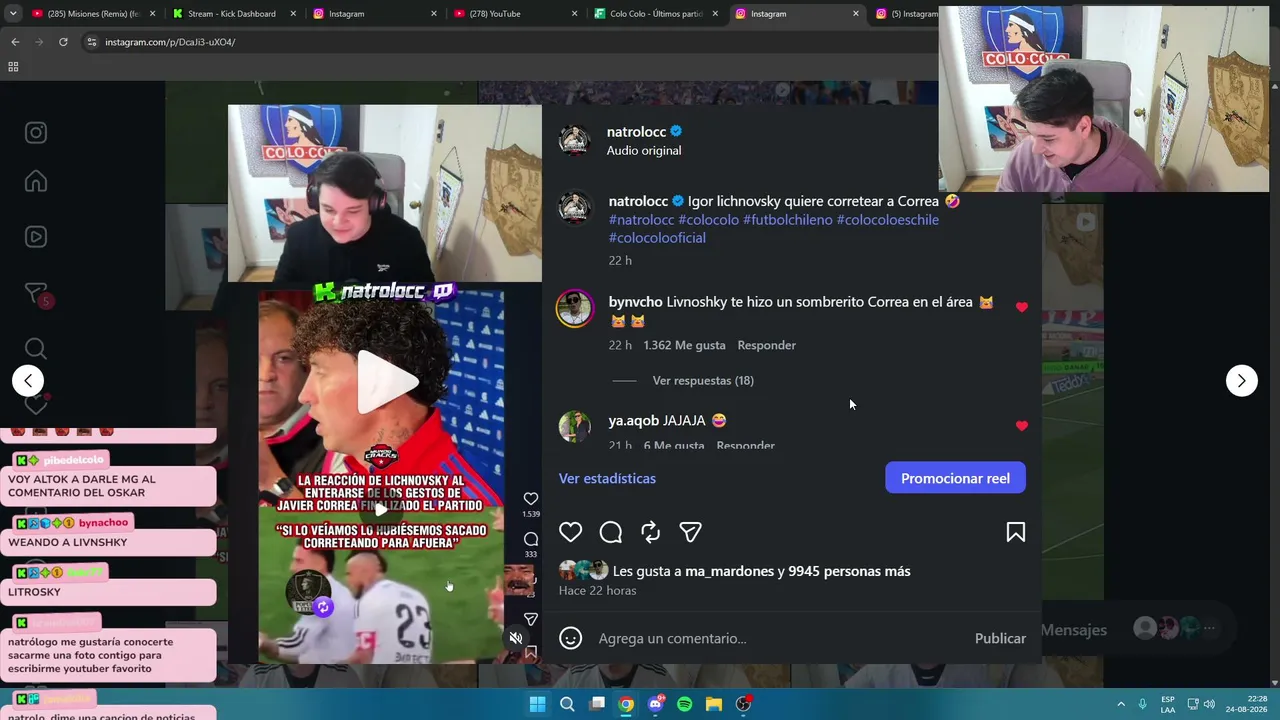
Task: Open Reels from the sidebar
Action: (x=36, y=237)
